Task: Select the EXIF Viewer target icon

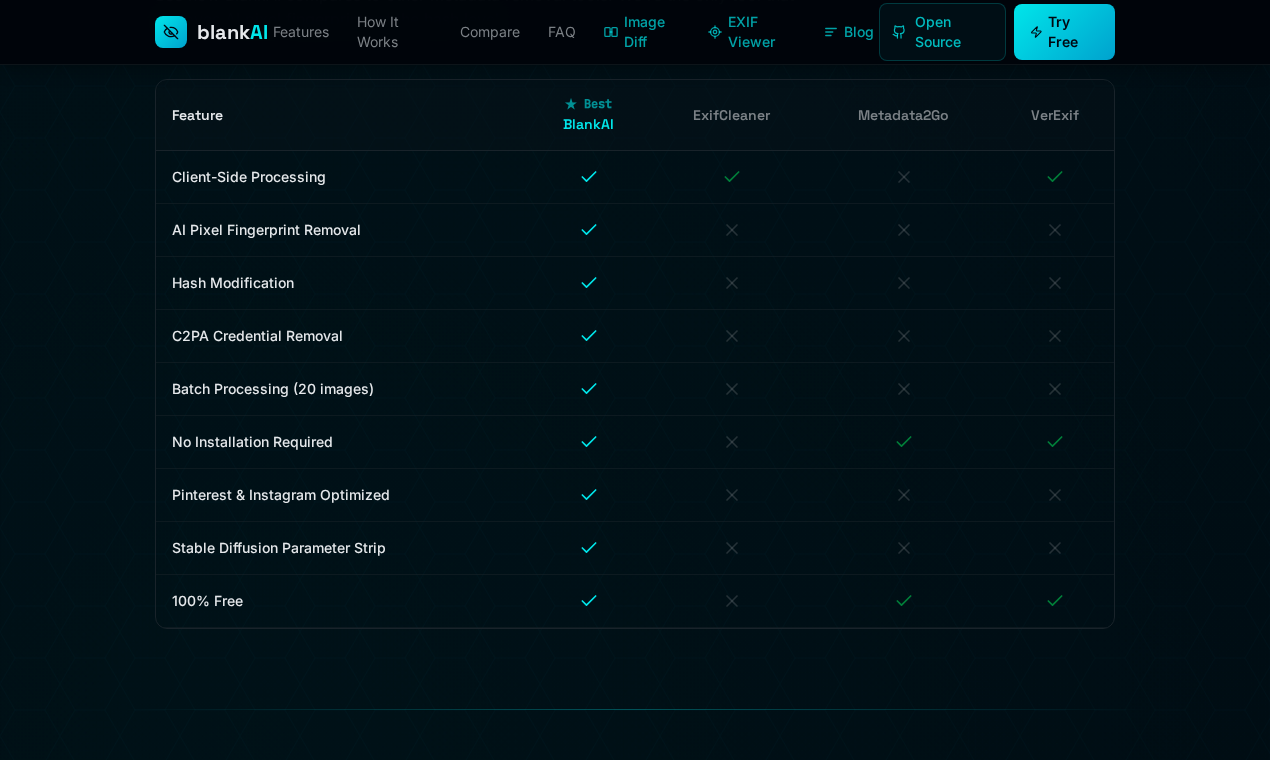Action: point(715,32)
